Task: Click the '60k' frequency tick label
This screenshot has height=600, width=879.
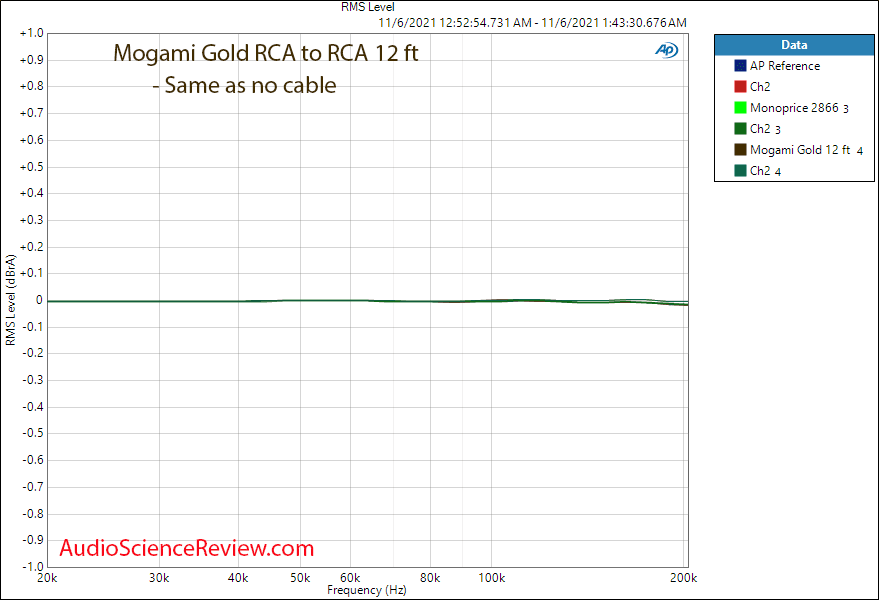Action: coord(350,578)
